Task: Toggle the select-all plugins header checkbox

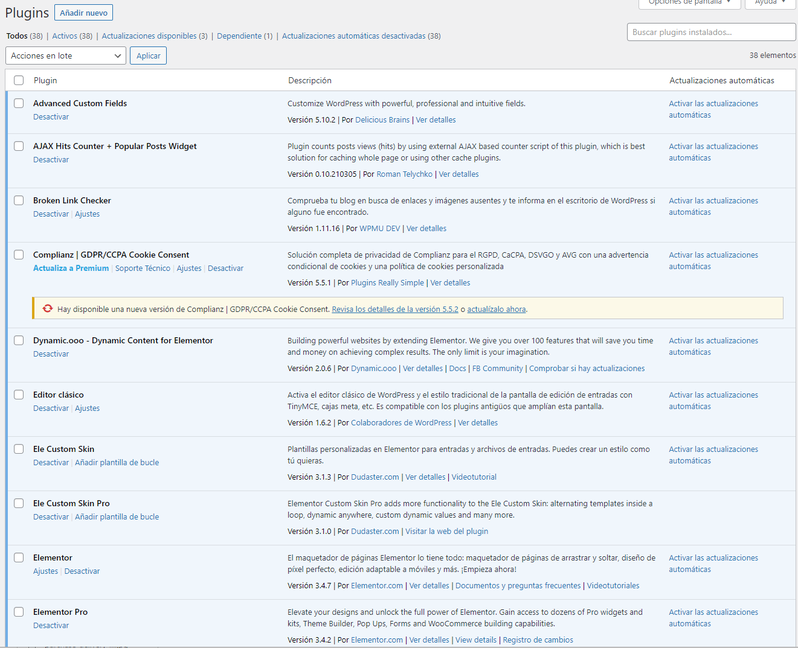Action: (19, 80)
